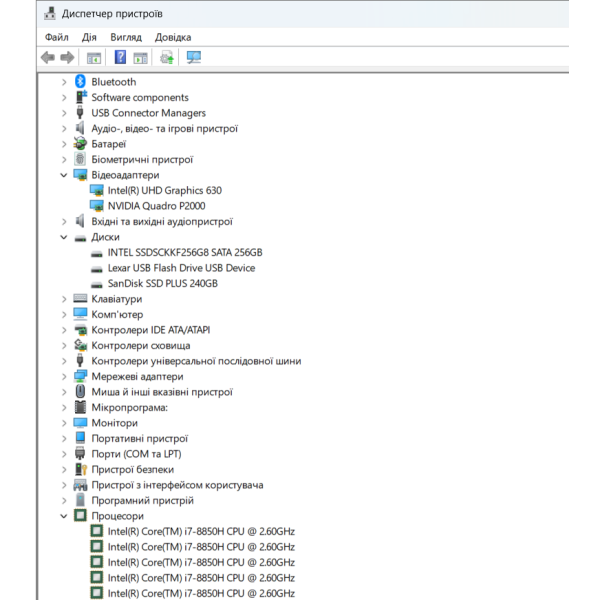Select the USB Connector Managers label
The image size is (600, 600).
click(148, 113)
